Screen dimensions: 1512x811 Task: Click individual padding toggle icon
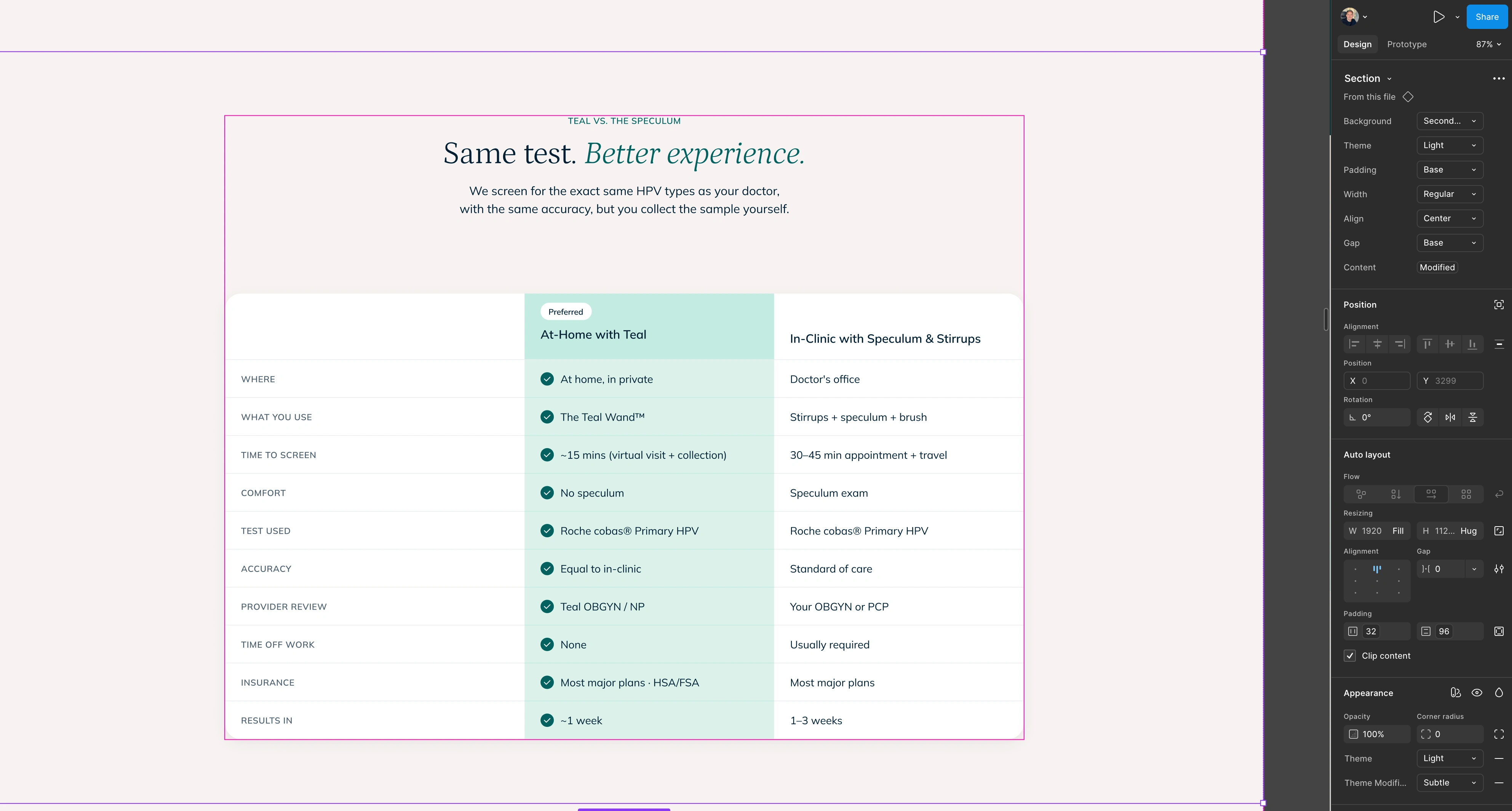coord(1499,631)
